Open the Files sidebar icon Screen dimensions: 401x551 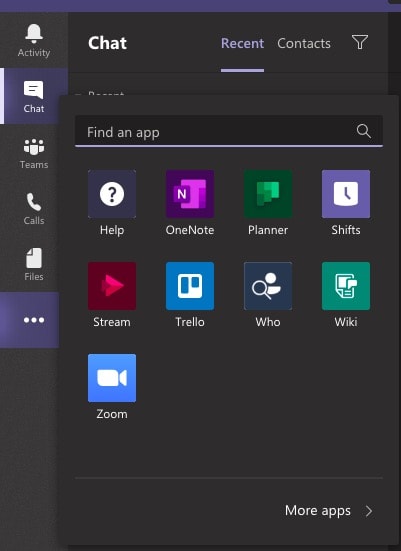(x=34, y=258)
